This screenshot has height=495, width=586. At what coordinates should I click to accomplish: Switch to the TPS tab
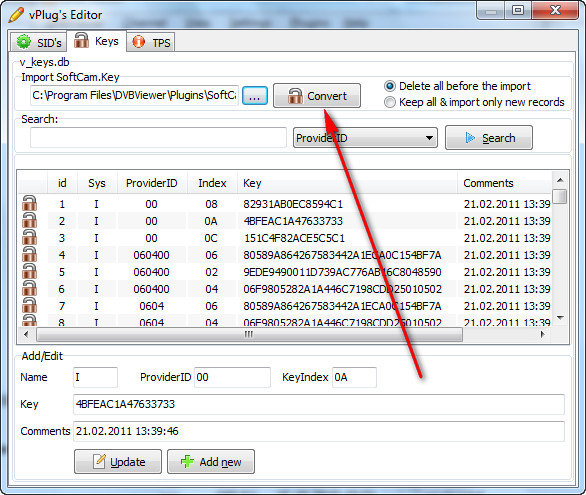(x=151, y=42)
